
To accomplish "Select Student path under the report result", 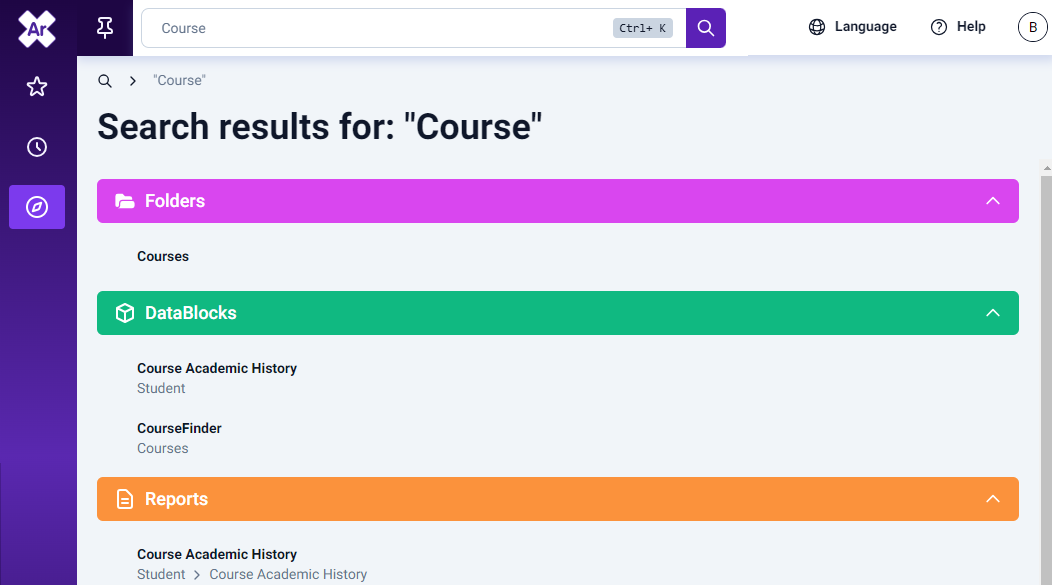I will (x=161, y=574).
